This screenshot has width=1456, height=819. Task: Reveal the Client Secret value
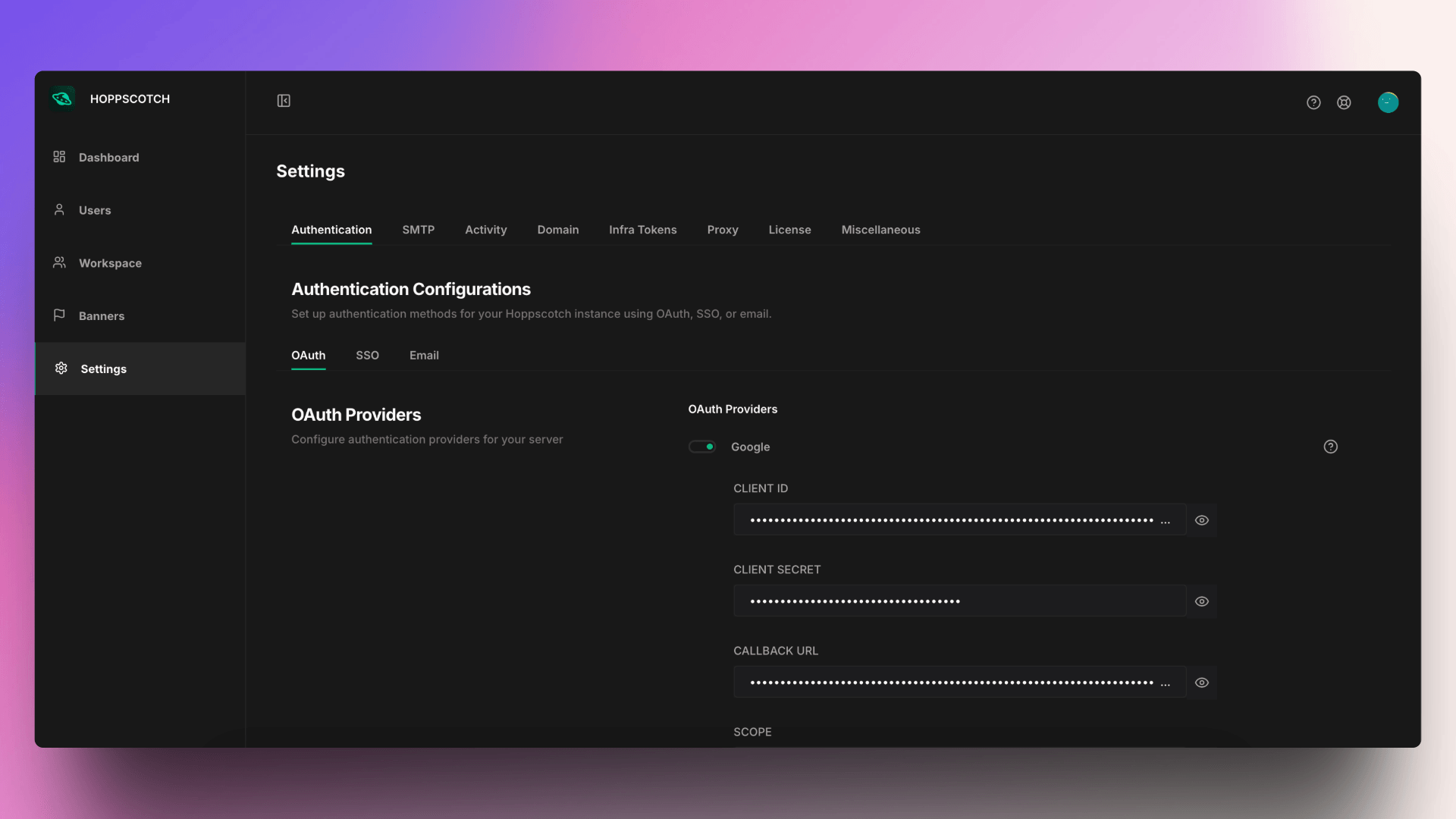1201,601
